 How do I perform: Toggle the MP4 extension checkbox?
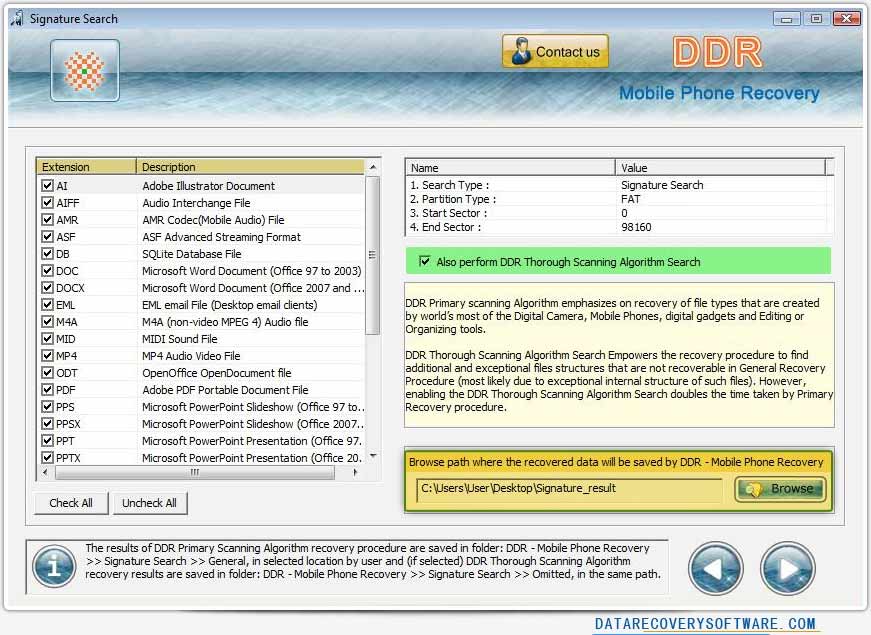tap(47, 356)
